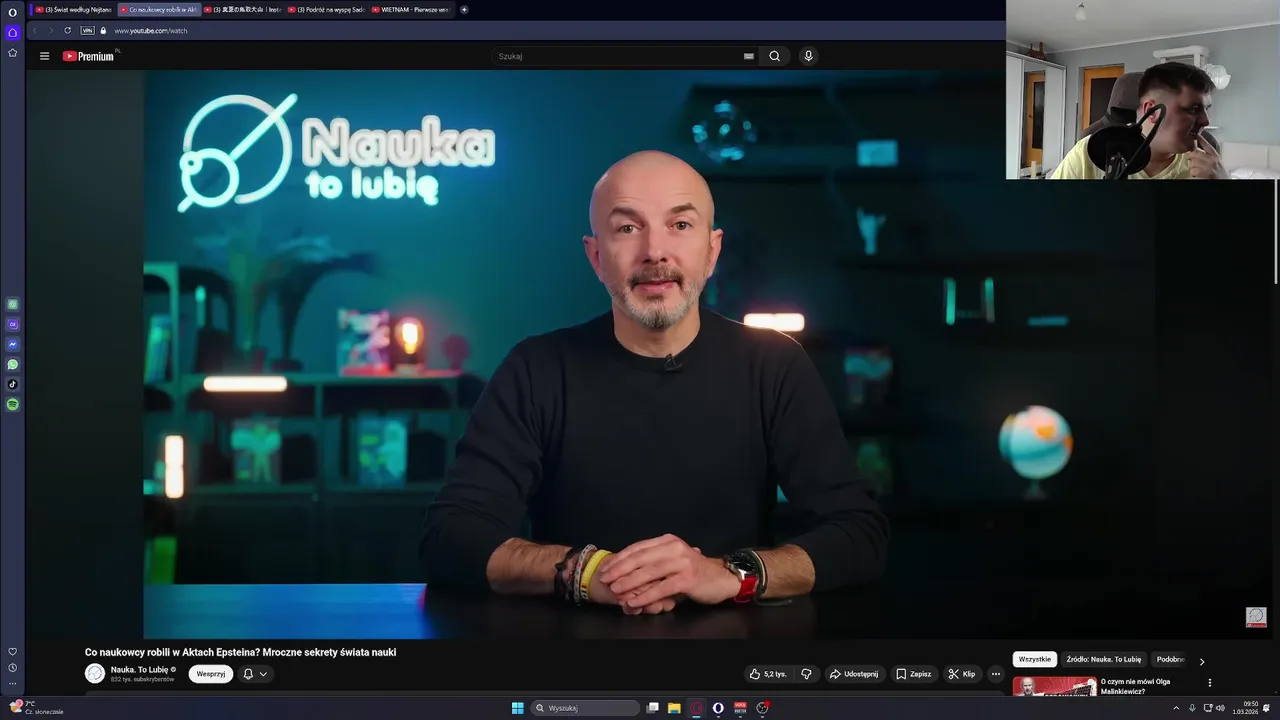Open the green ChatGPT-style sidebar icon
The width and height of the screenshot is (1280, 720).
[12, 304]
